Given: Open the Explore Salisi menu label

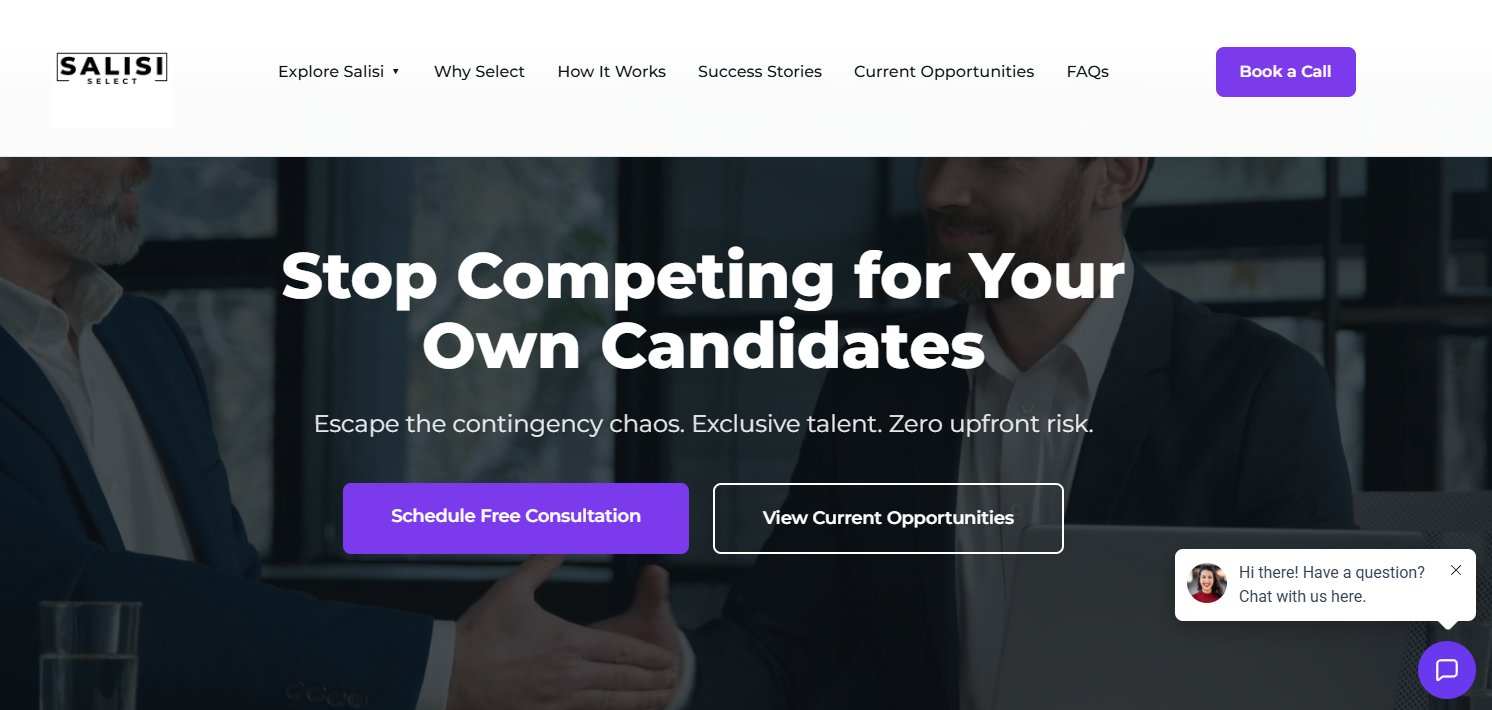Looking at the screenshot, I should (x=331, y=72).
